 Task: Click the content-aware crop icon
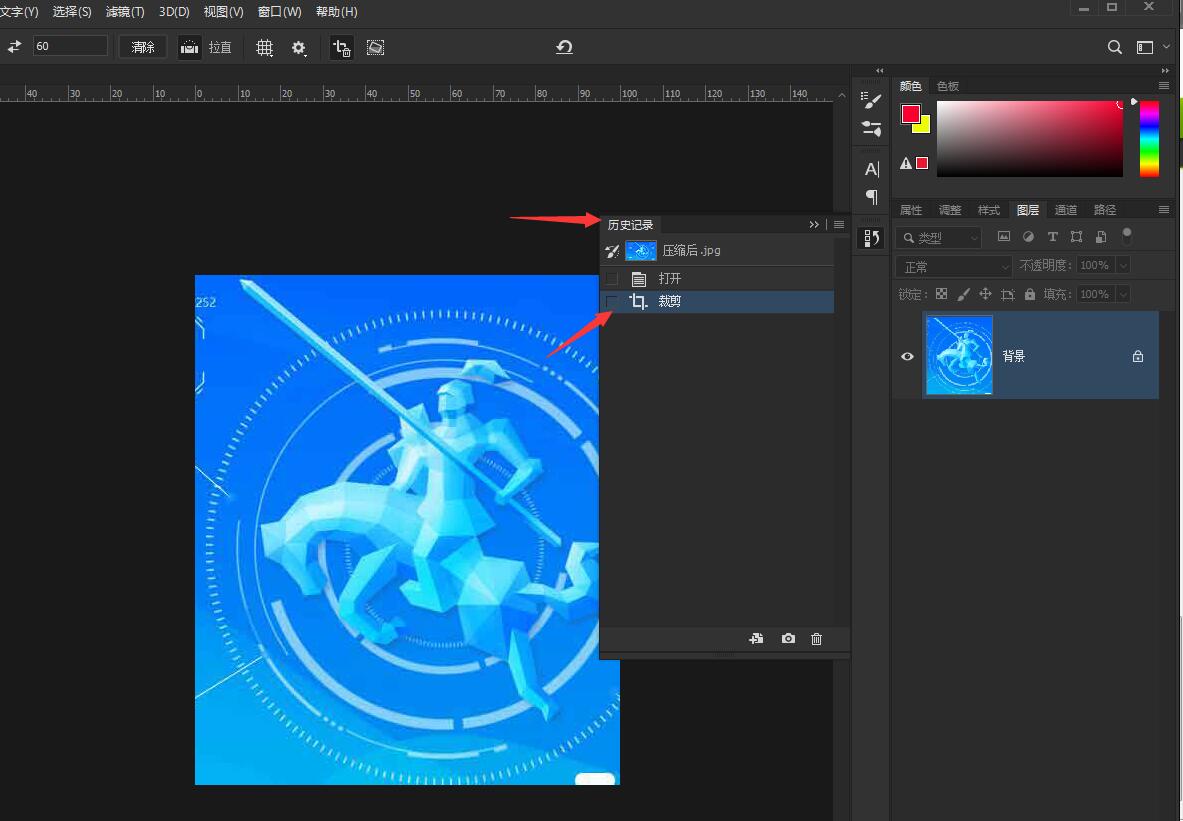(x=375, y=48)
